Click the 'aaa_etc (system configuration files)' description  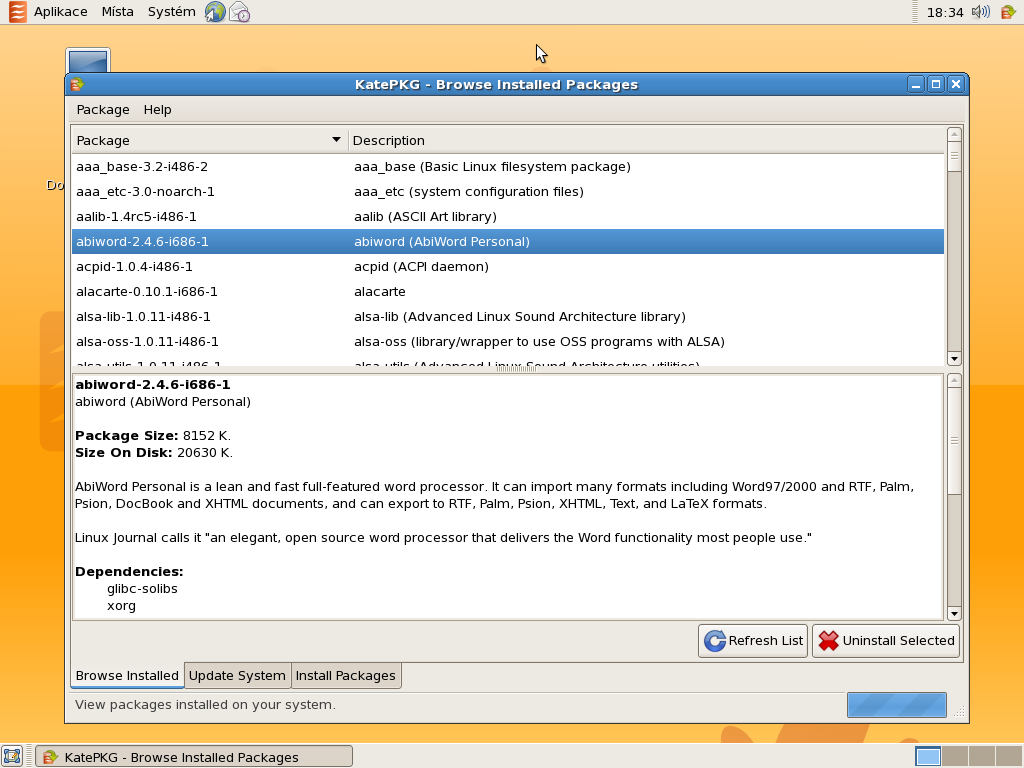point(468,191)
